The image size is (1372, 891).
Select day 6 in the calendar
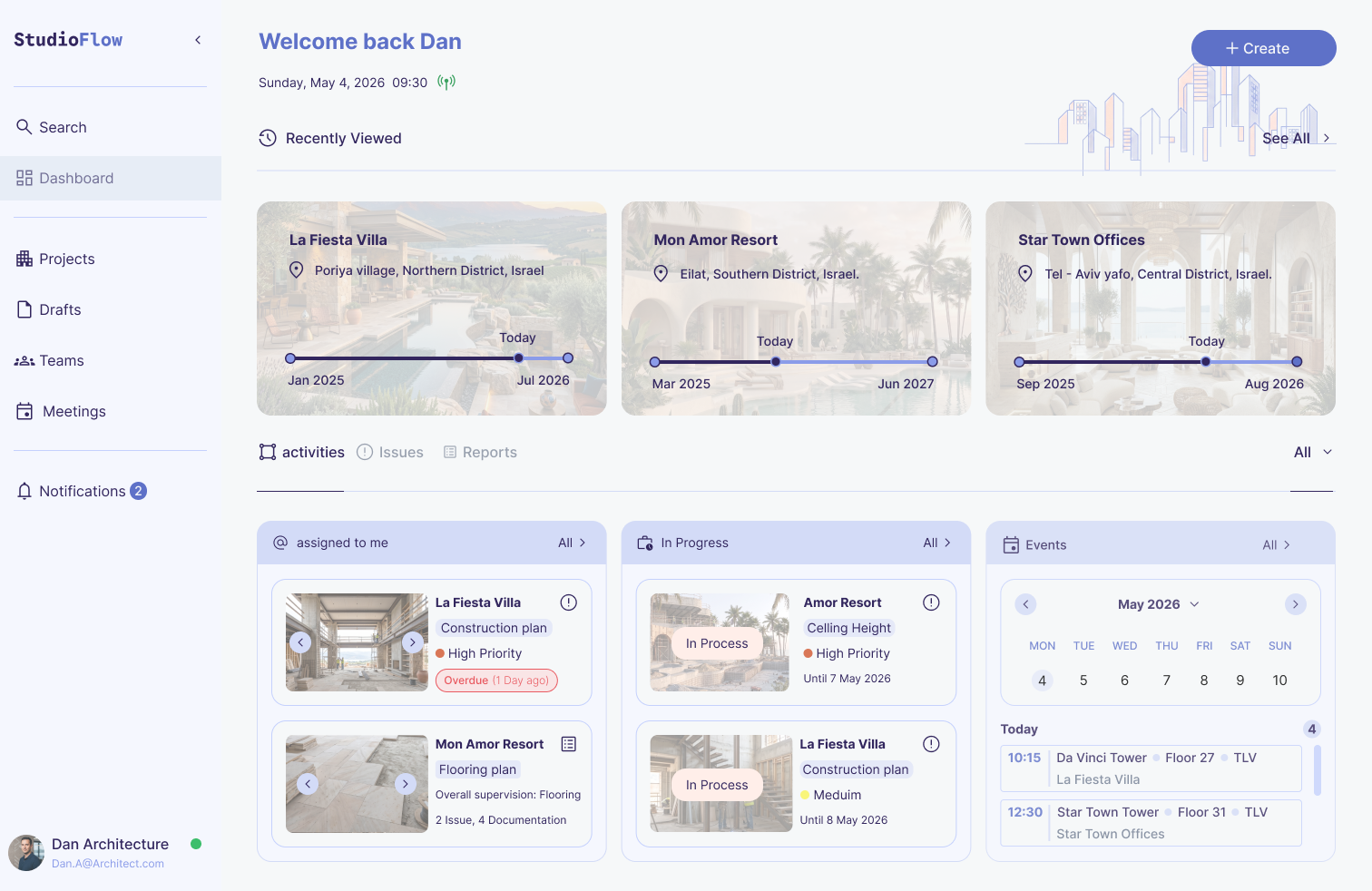pos(1124,680)
